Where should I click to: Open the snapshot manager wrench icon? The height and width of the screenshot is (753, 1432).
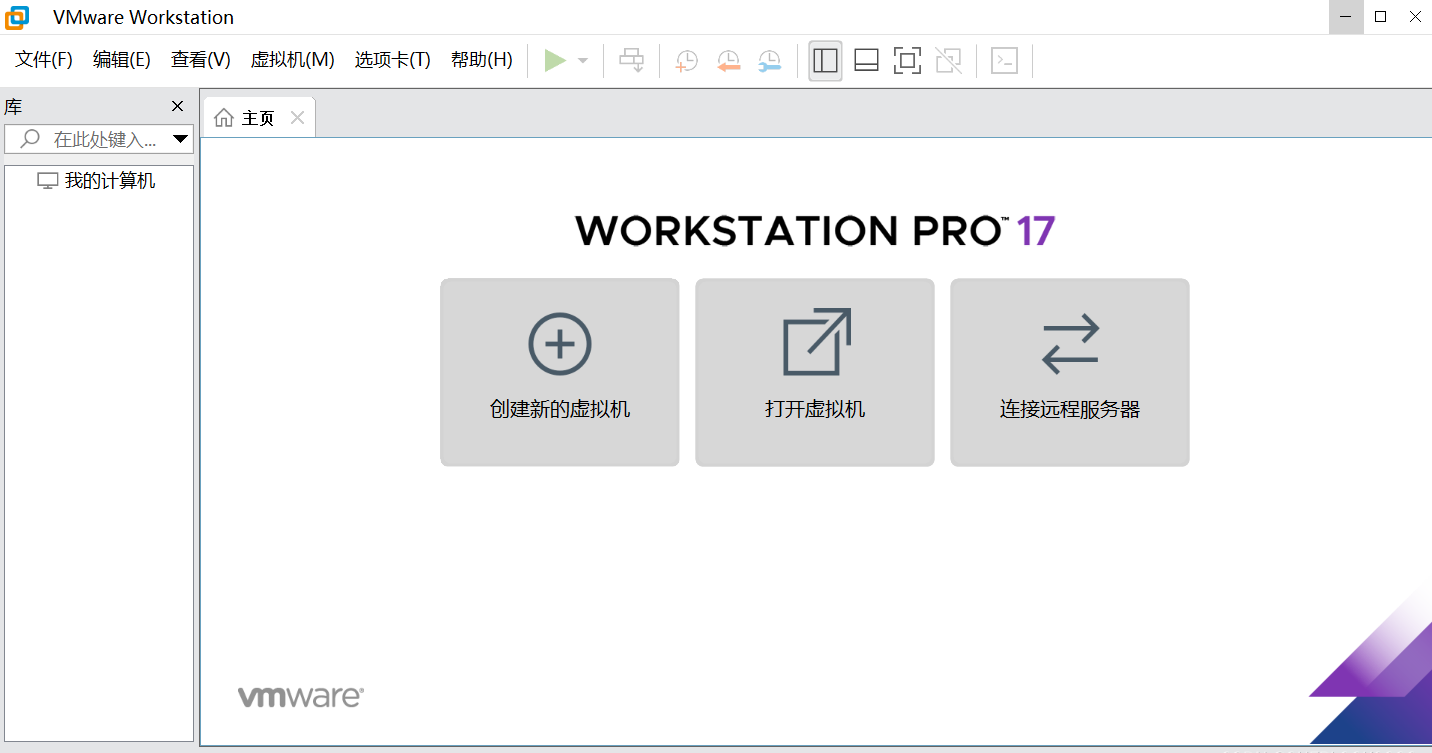point(769,61)
